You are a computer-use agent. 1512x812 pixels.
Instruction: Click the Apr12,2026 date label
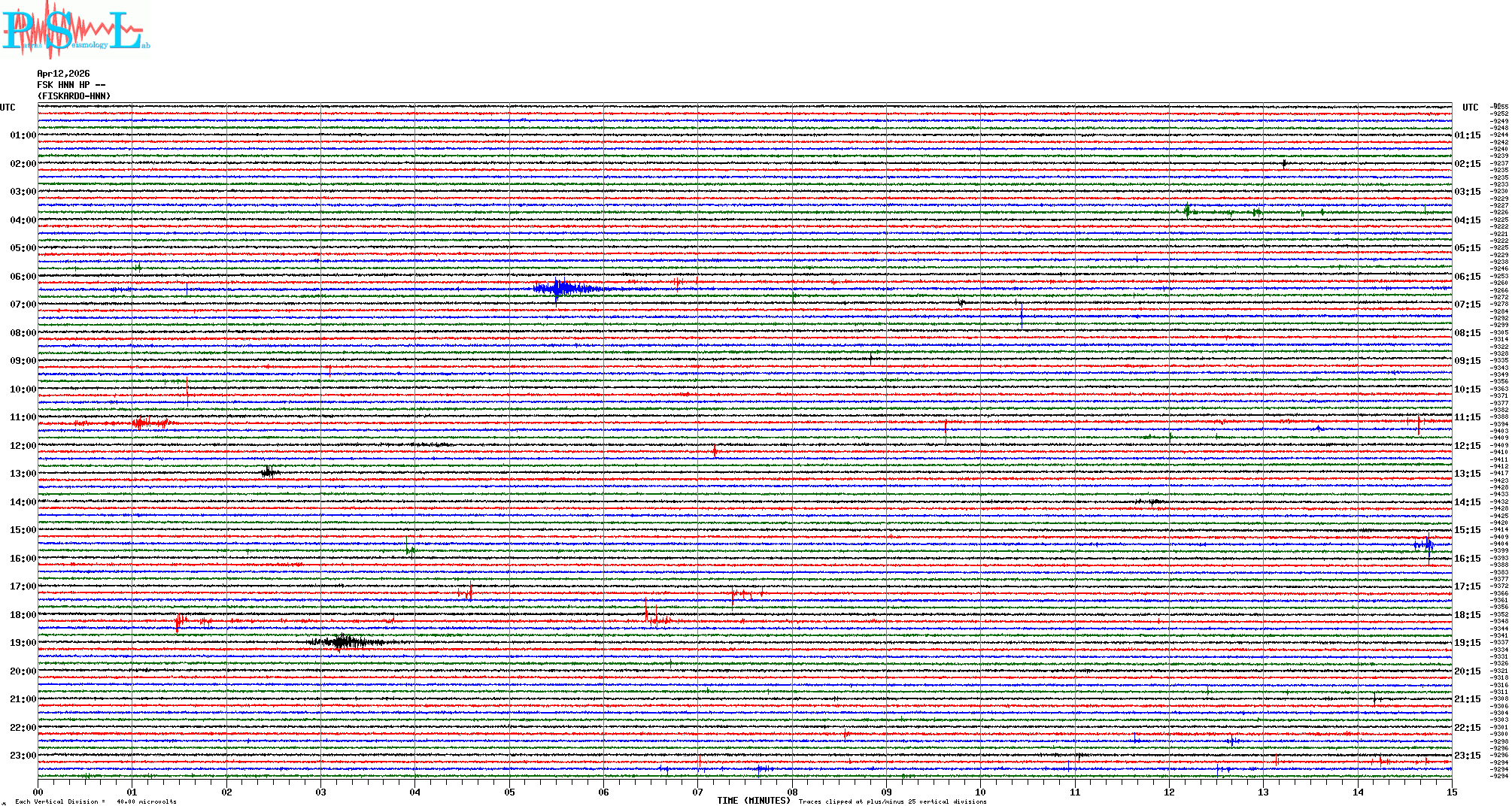63,74
